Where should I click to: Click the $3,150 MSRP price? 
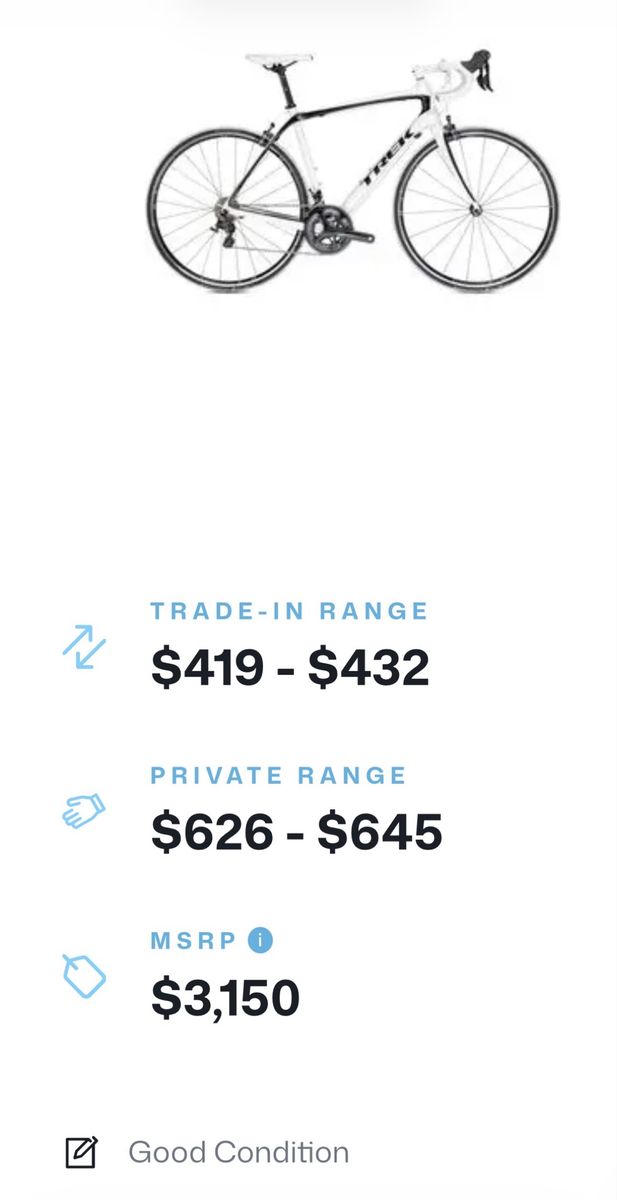click(225, 997)
